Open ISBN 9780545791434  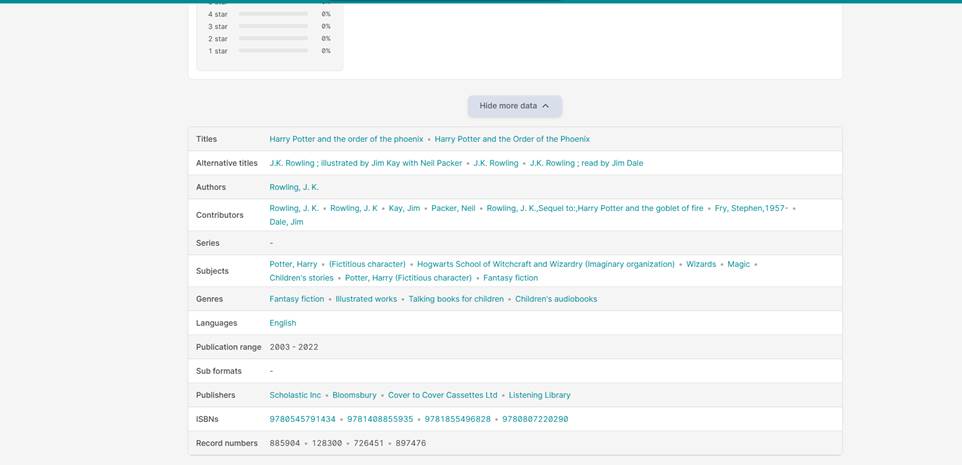[302, 419]
